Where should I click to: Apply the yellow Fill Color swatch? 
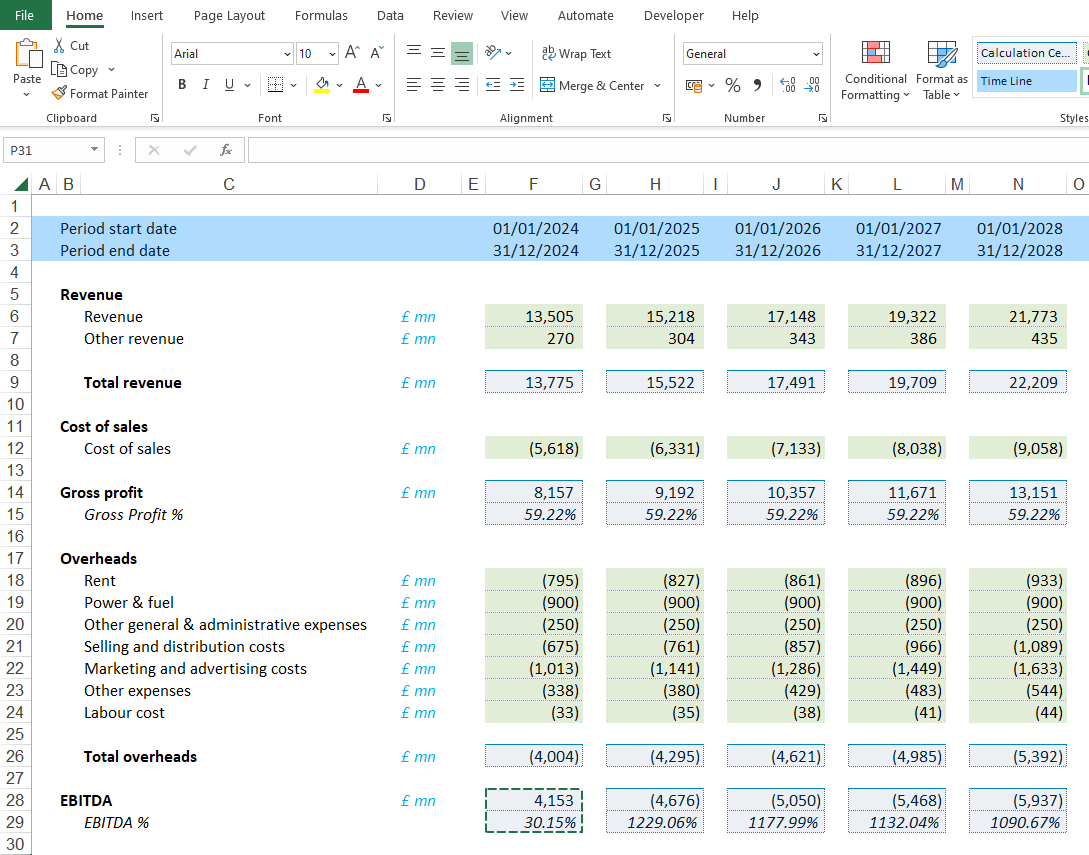click(321, 85)
